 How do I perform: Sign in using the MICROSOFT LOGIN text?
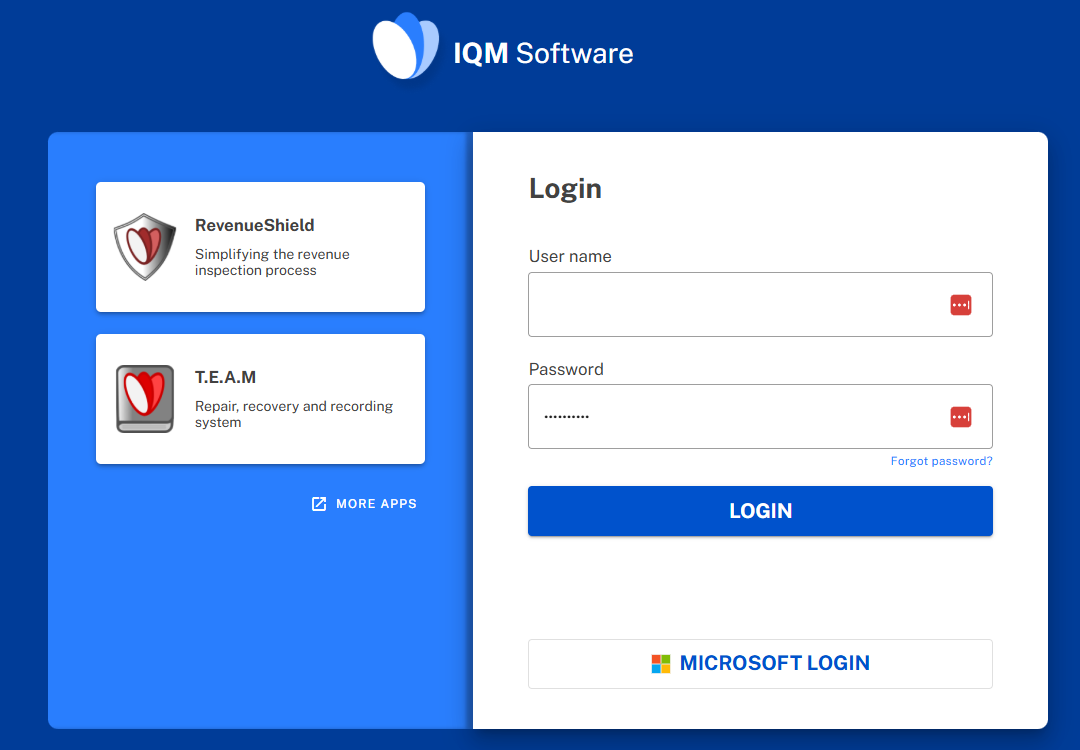click(774, 664)
